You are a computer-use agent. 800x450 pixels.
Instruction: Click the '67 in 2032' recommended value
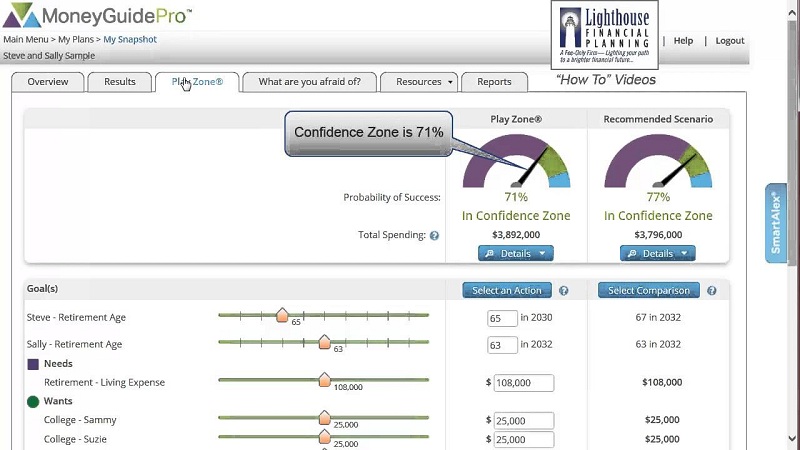[x=658, y=317]
